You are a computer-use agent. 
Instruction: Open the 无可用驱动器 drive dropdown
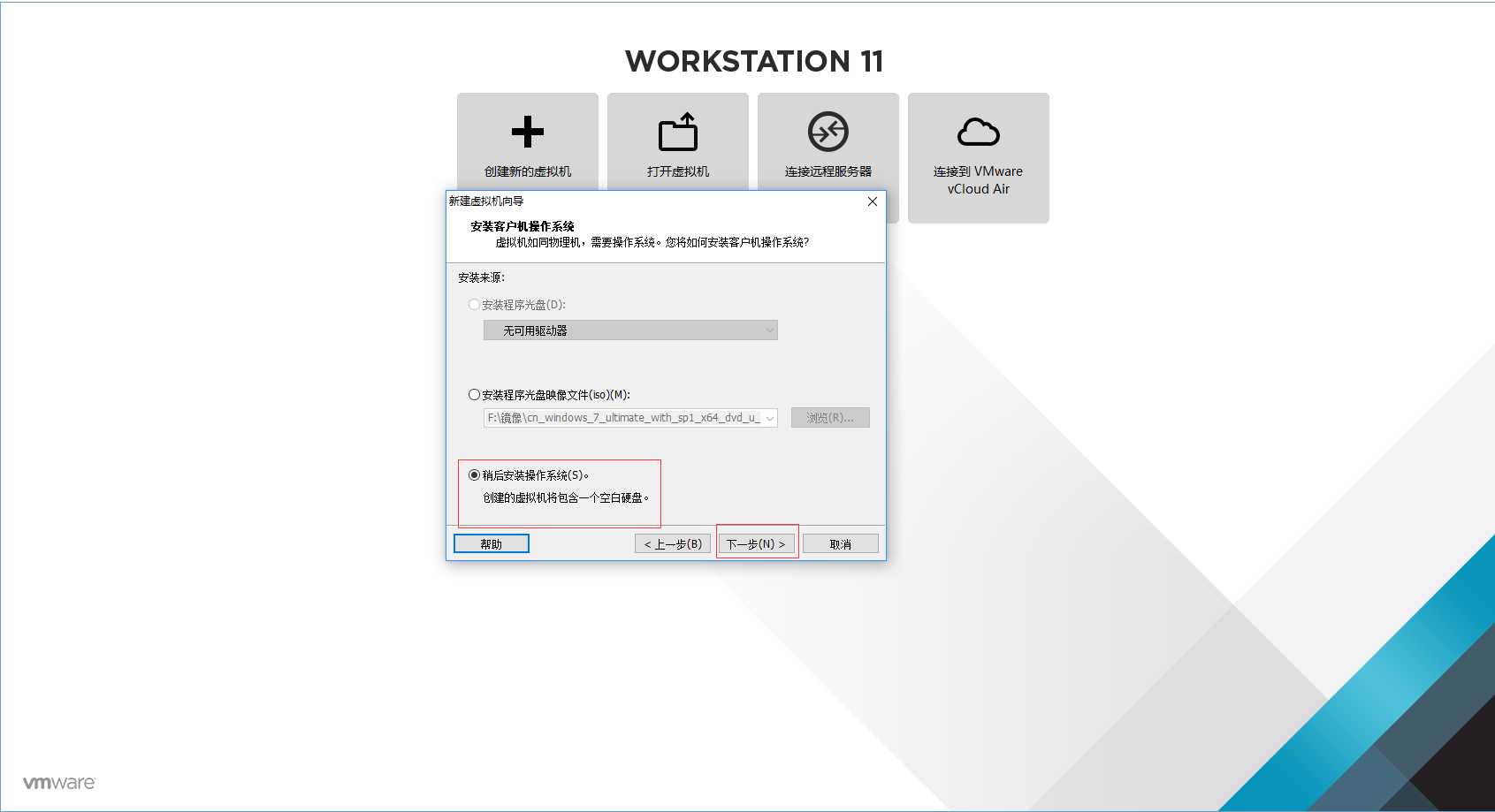(630, 330)
